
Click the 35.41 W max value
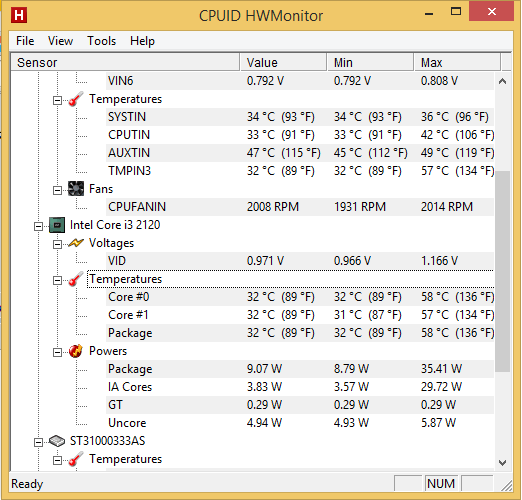click(441, 369)
